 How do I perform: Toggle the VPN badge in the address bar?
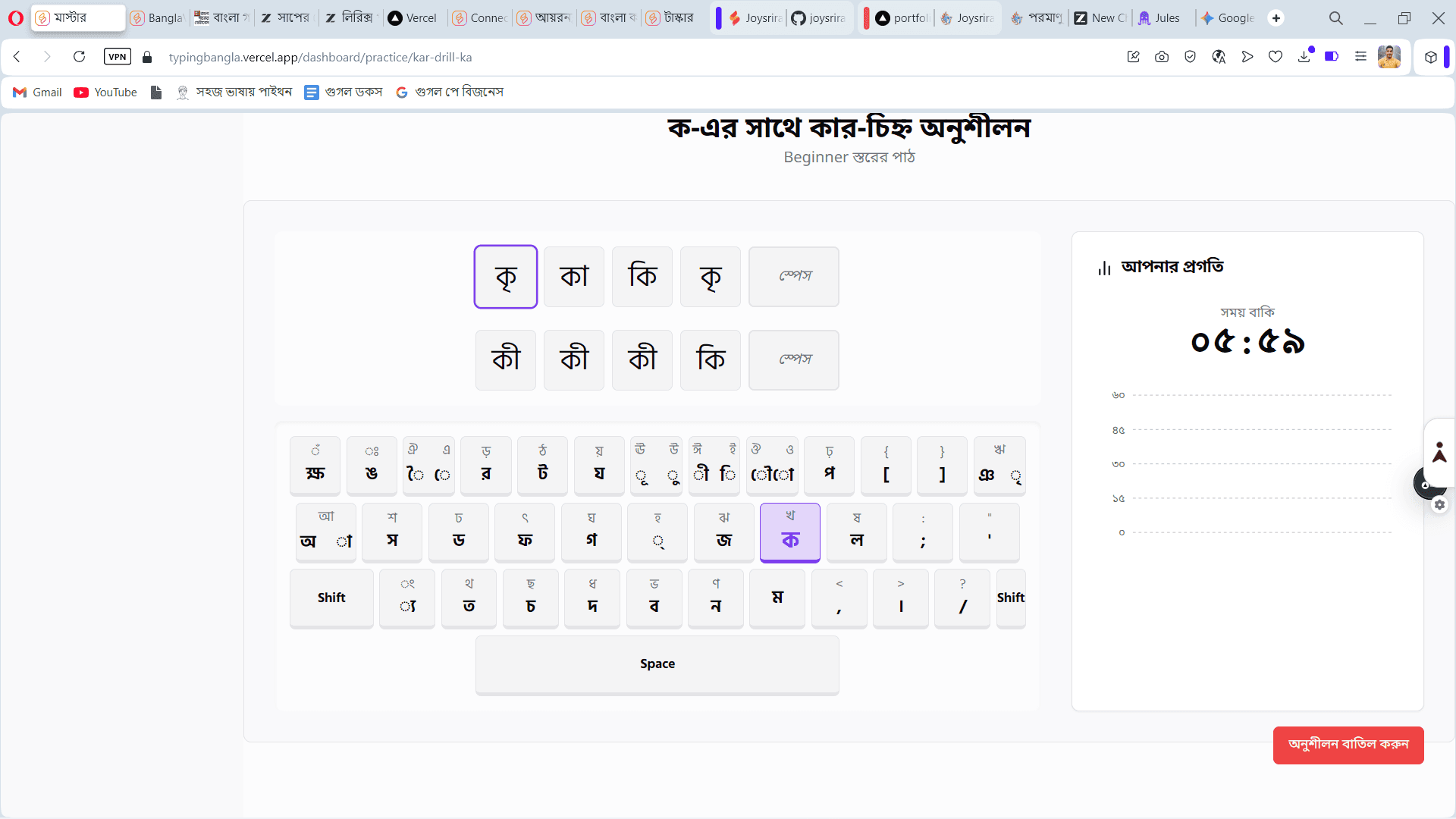tap(117, 56)
